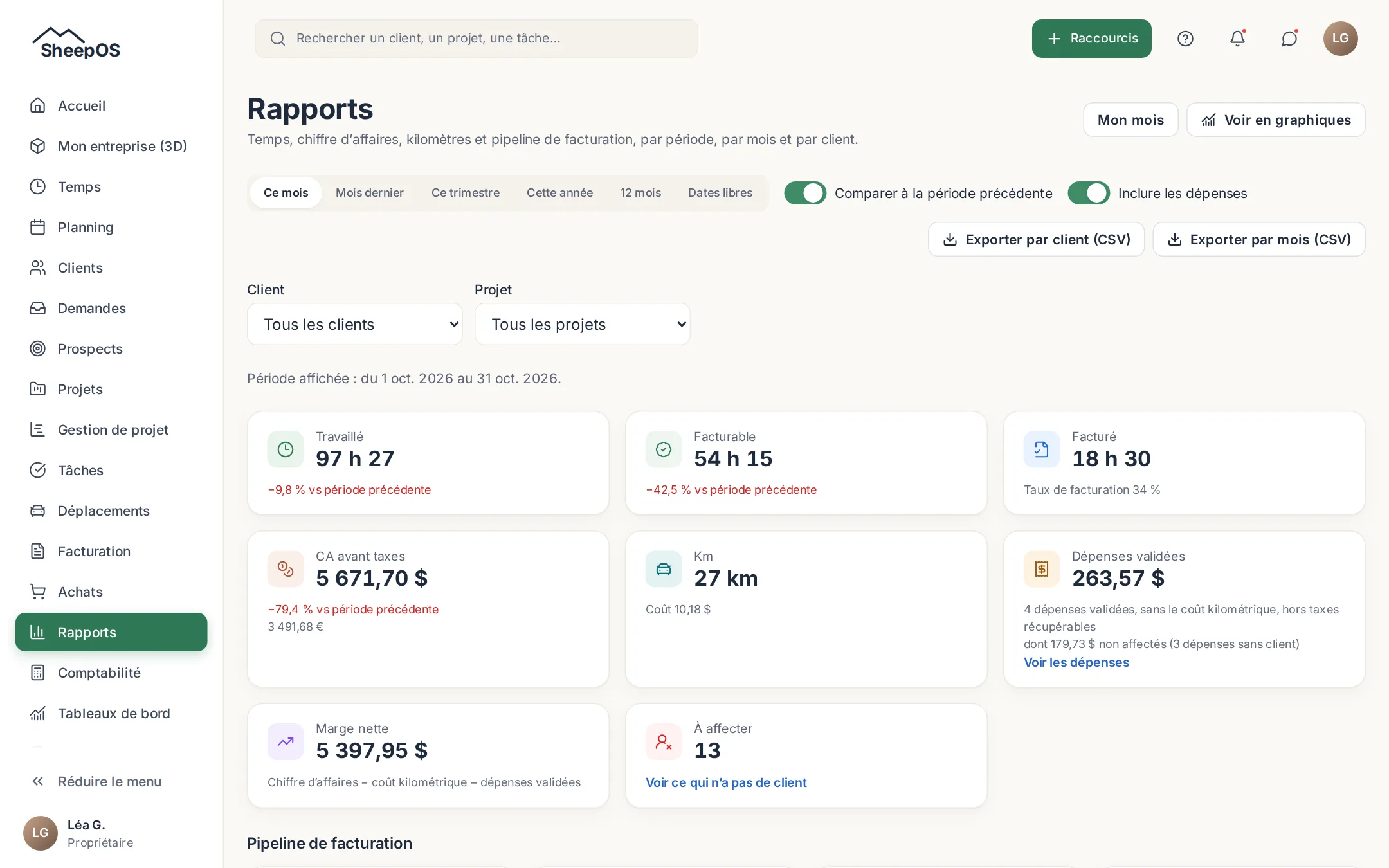Open Projets in sidebar
The image size is (1389, 868).
pos(111,389)
